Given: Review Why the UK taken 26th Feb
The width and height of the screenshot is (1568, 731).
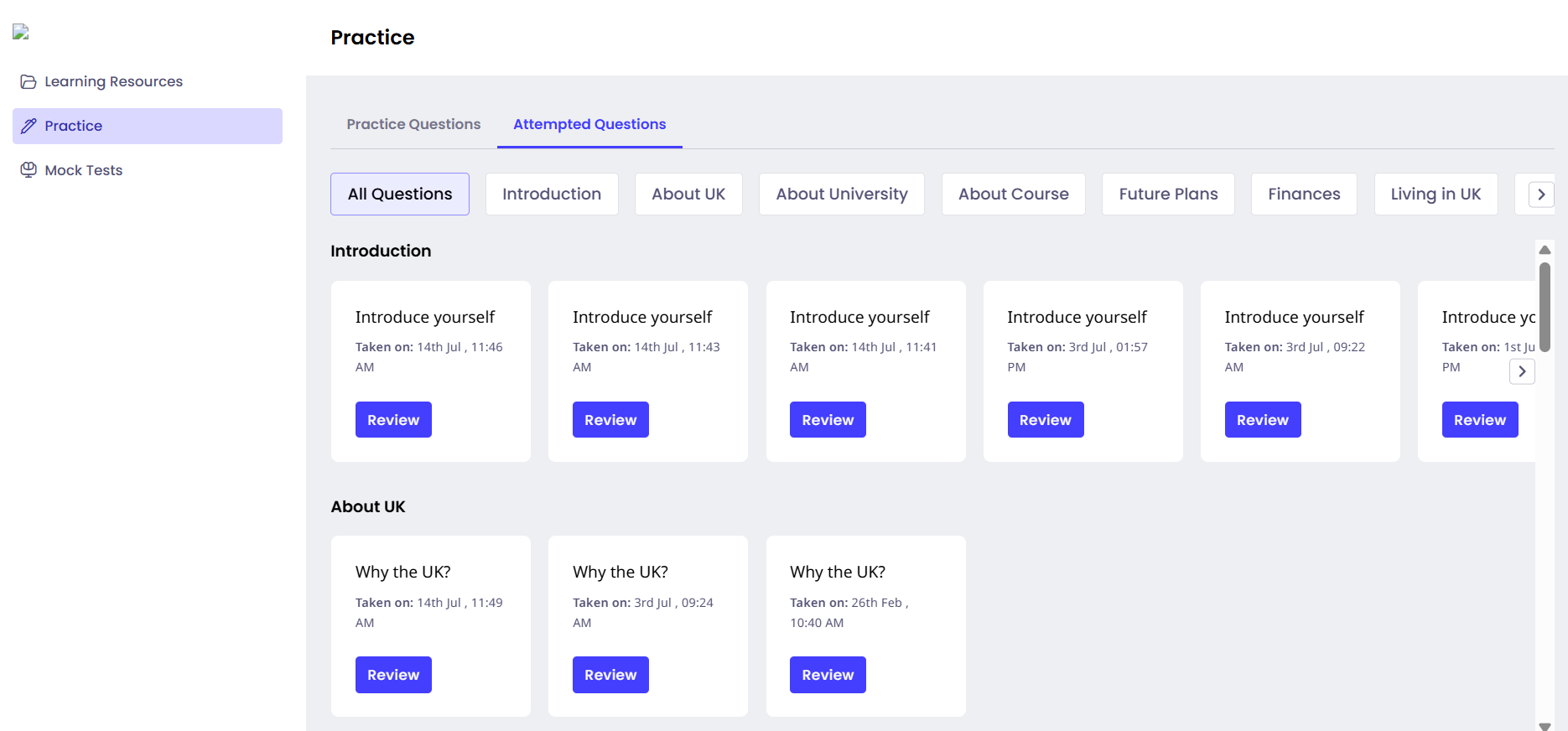Looking at the screenshot, I should pos(828,675).
